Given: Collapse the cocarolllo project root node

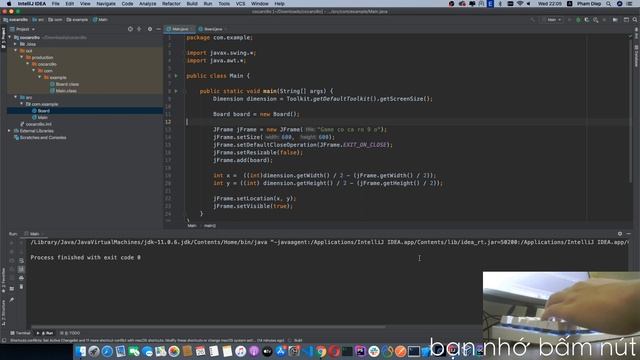Looking at the screenshot, I should pos(10,37).
